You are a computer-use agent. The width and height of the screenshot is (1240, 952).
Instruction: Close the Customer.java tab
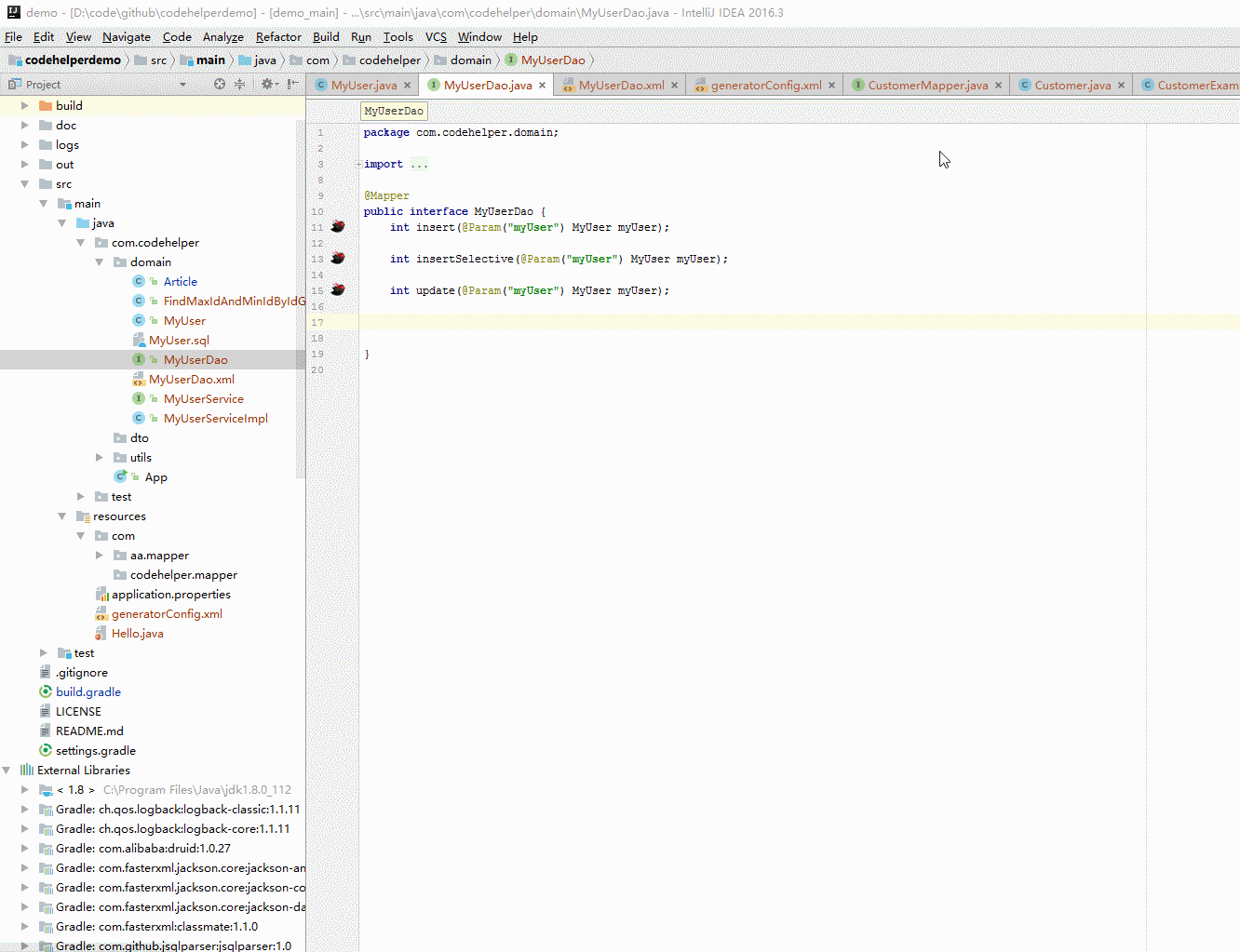[1121, 85]
